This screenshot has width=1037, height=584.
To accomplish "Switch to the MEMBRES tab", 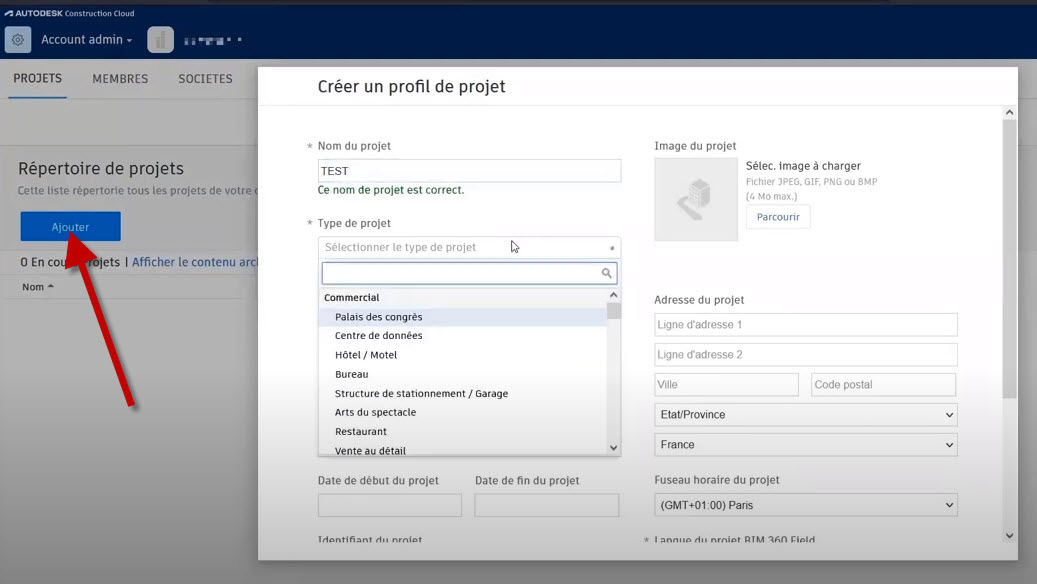I will pyautogui.click(x=120, y=78).
